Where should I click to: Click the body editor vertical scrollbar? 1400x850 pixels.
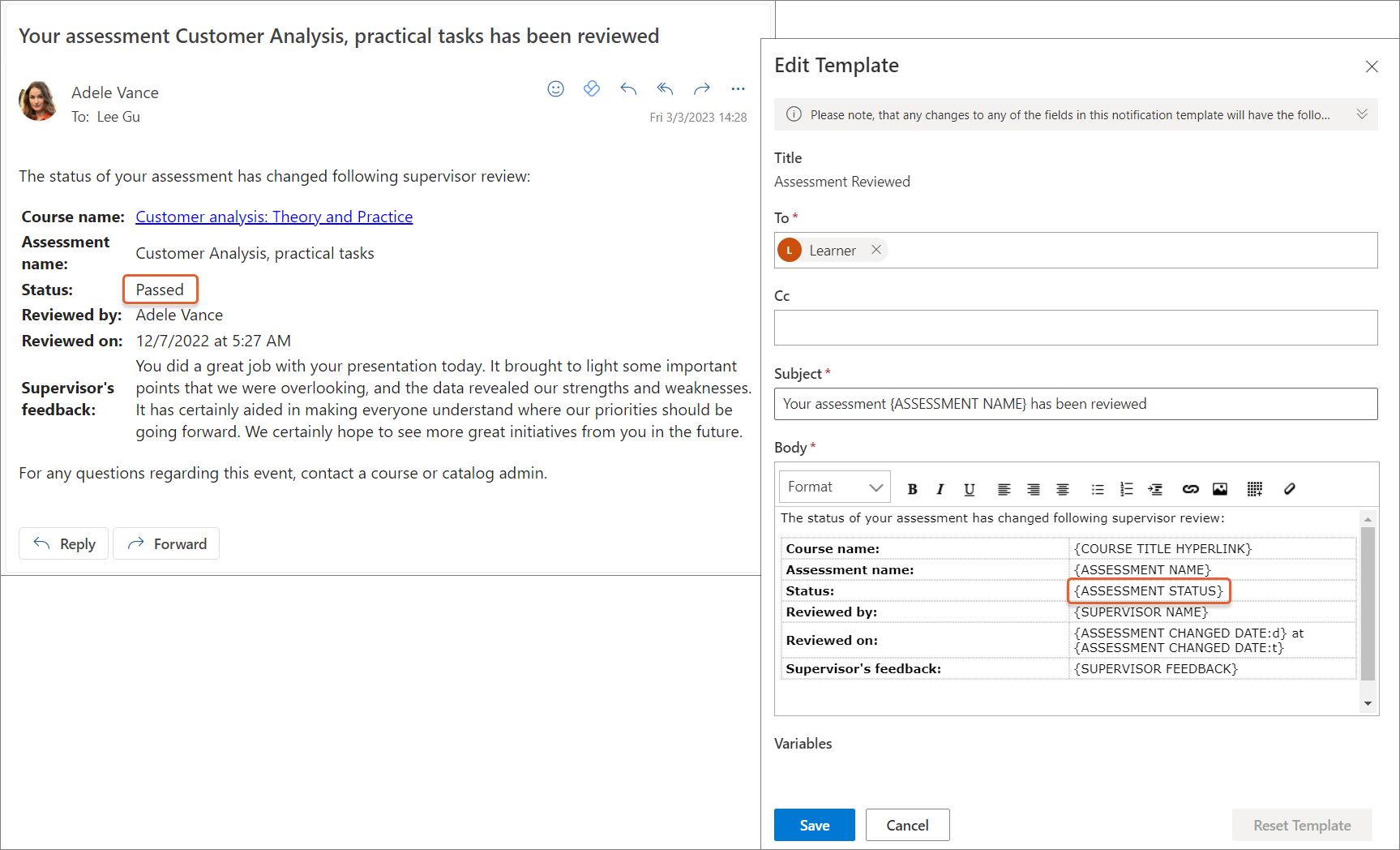tap(1368, 604)
